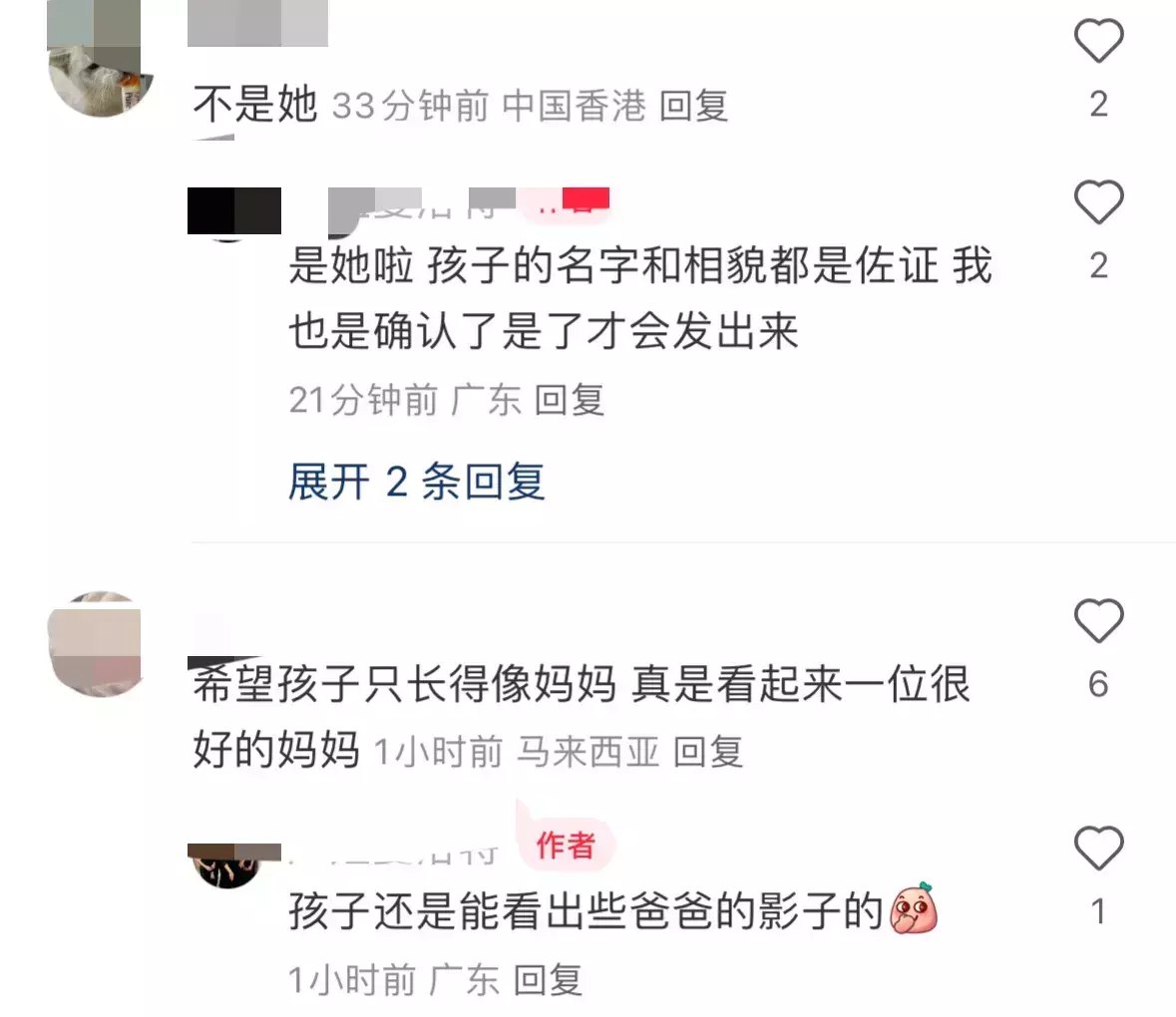The width and height of the screenshot is (1176, 1017).
Task: Reply to the comment from 中国香港
Action: click(694, 105)
